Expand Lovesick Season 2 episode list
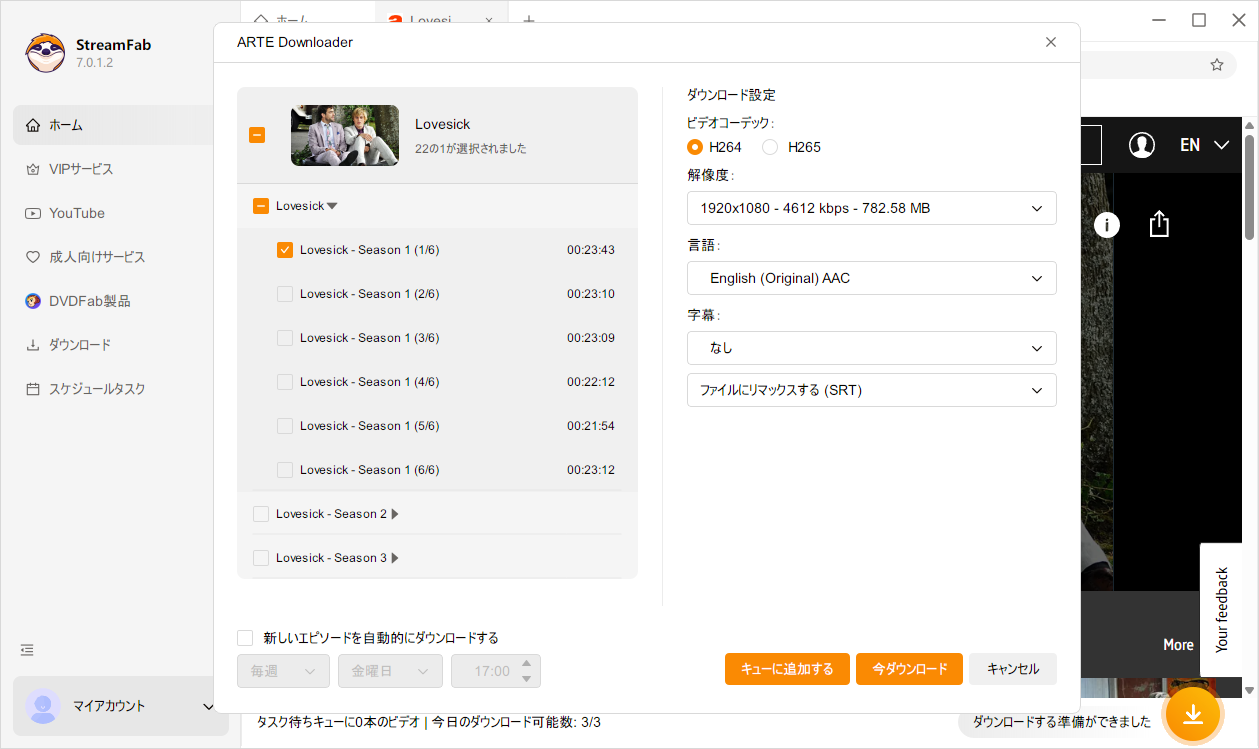Viewport: 1259px width, 749px height. click(395, 514)
